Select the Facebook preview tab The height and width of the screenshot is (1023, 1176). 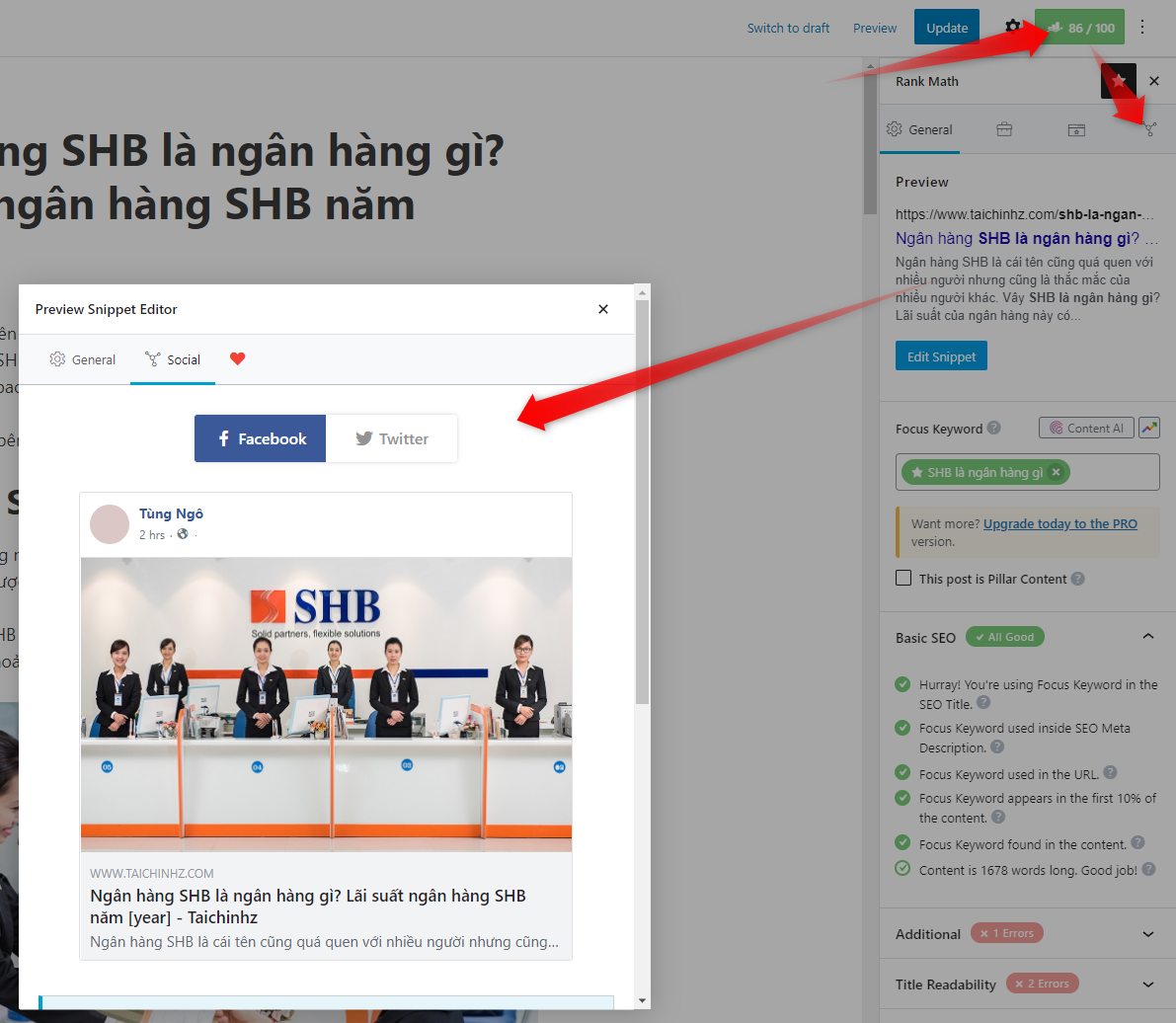[x=261, y=438]
